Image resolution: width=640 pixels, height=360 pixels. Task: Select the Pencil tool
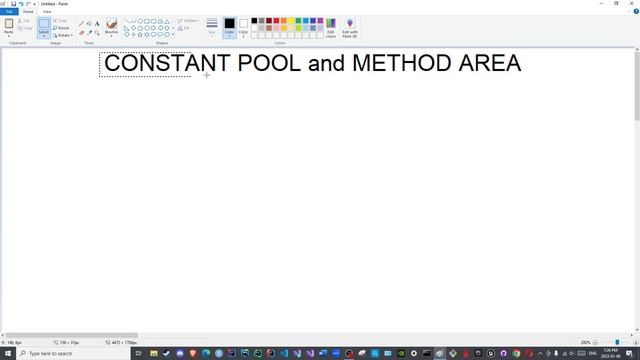[81, 24]
